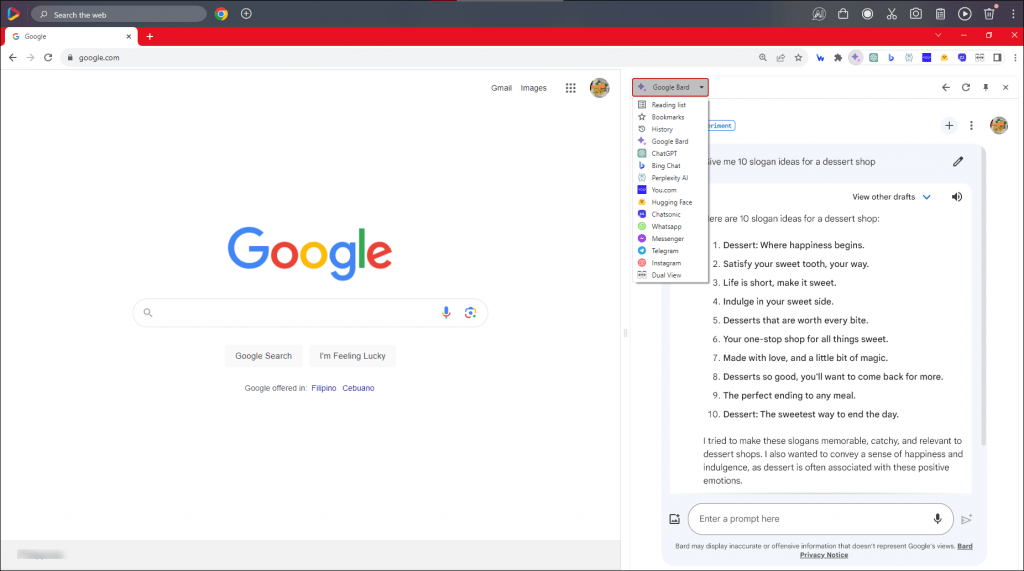Viewport: 1024px width, 571px height.
Task: Reload the Bard side panel
Action: [x=966, y=88]
